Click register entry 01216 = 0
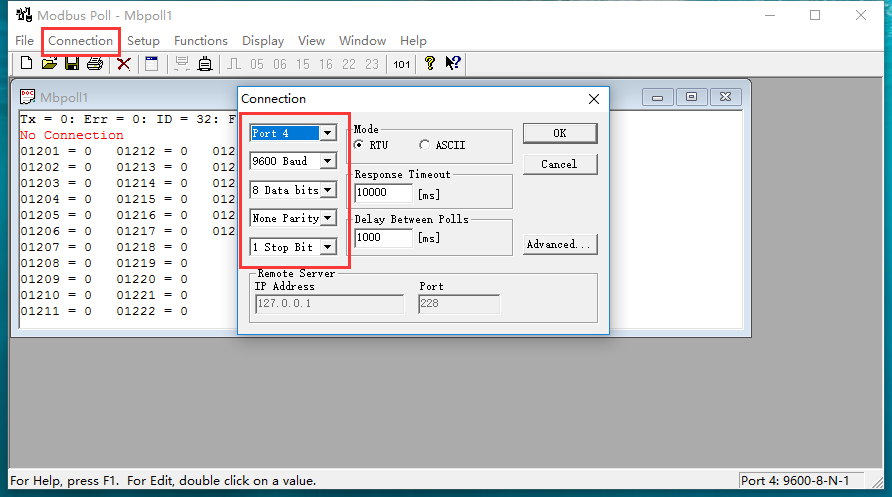The height and width of the screenshot is (497, 892). [152, 215]
